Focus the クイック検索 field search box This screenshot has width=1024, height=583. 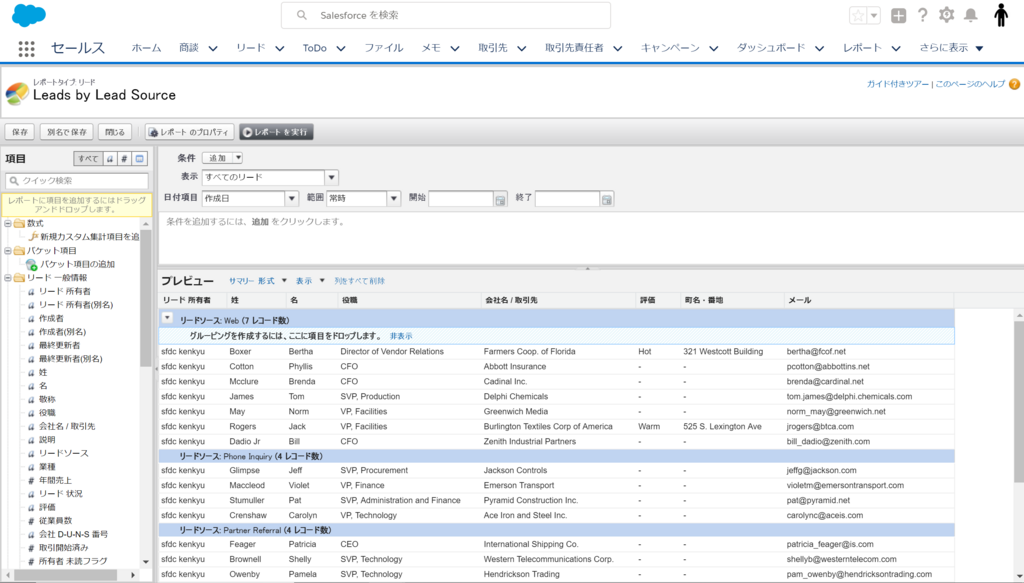point(77,181)
